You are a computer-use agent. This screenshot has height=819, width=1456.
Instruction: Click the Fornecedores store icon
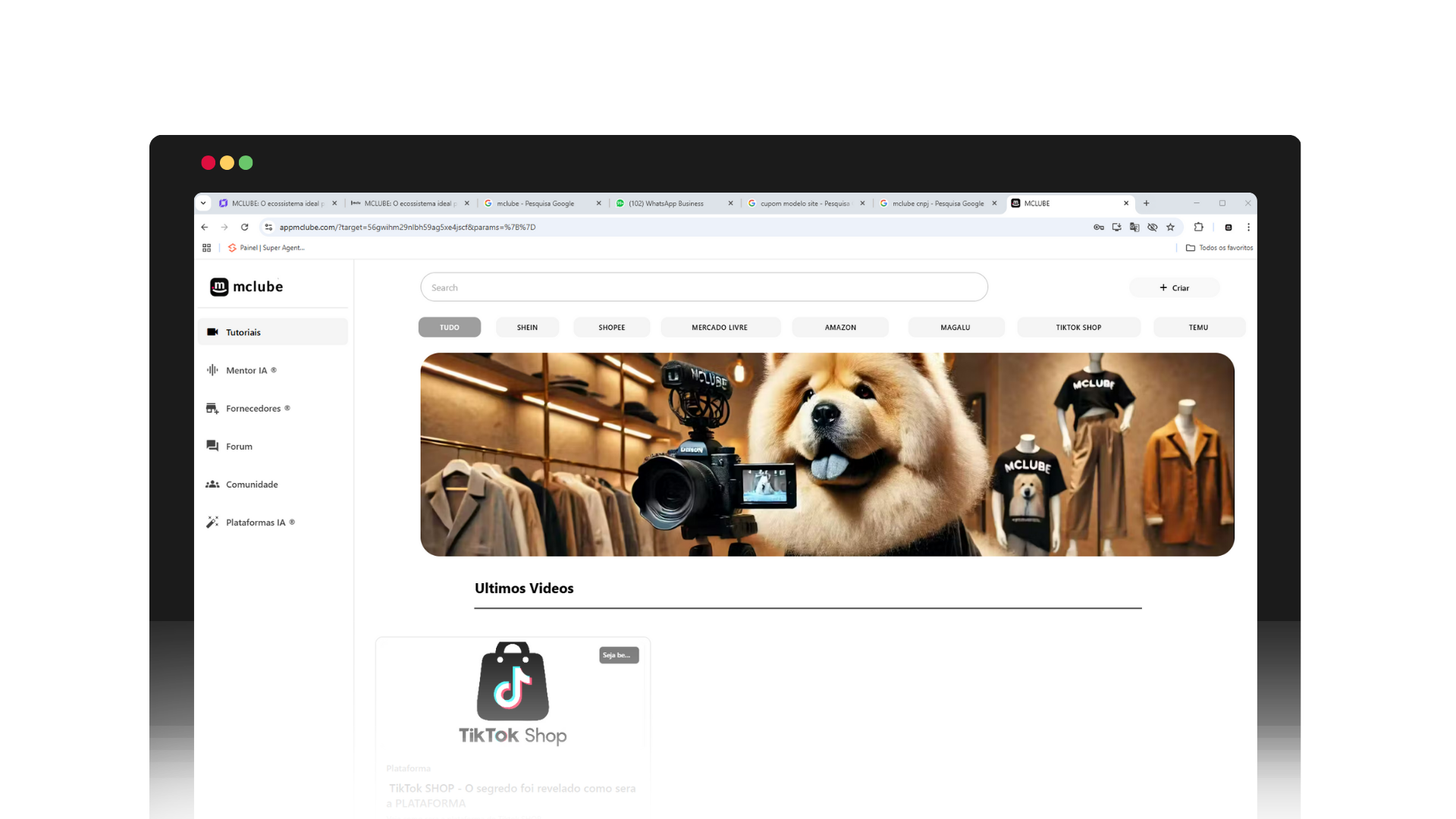pos(212,408)
